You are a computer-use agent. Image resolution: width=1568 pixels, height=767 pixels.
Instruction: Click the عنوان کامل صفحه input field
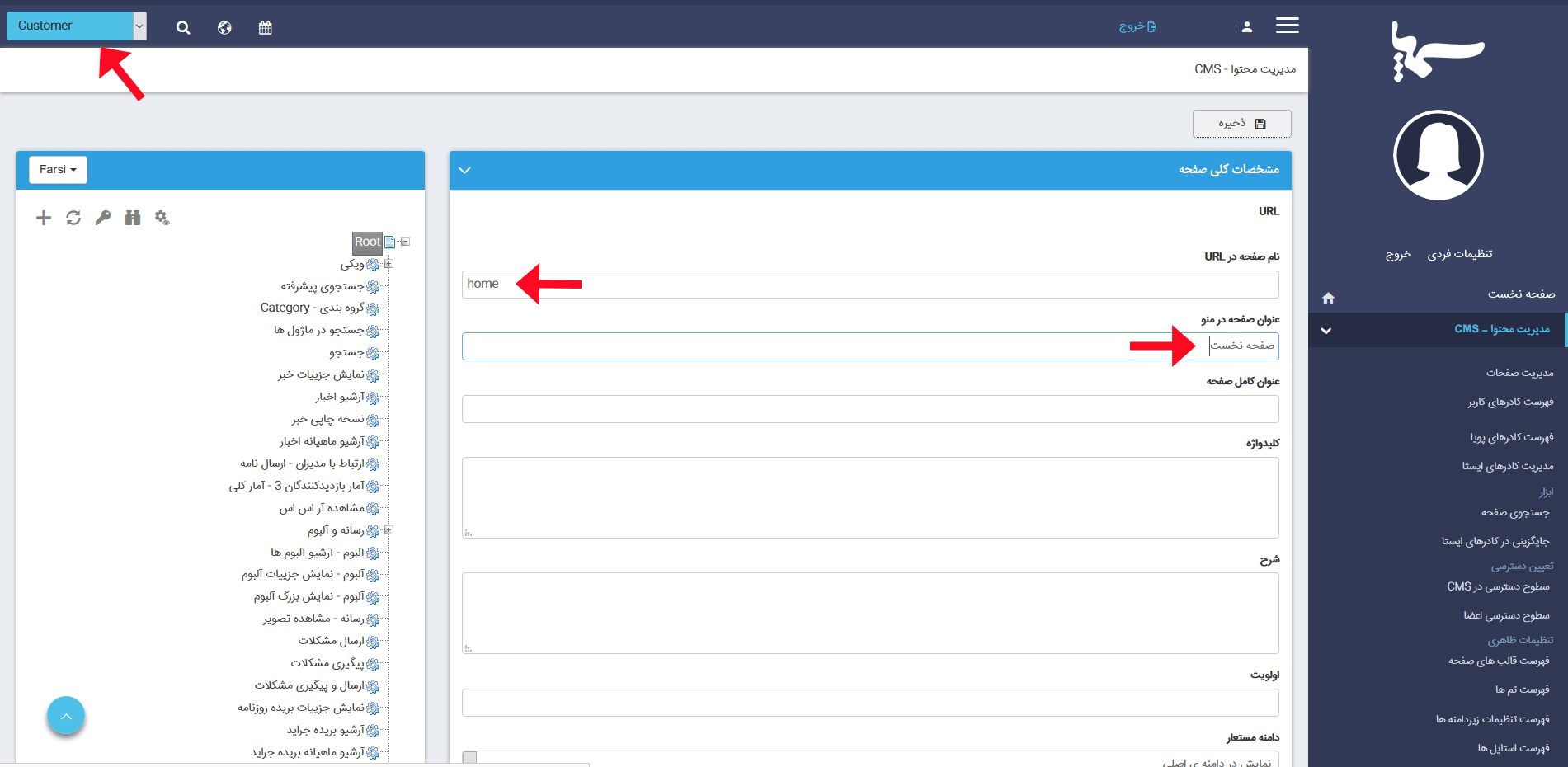870,409
